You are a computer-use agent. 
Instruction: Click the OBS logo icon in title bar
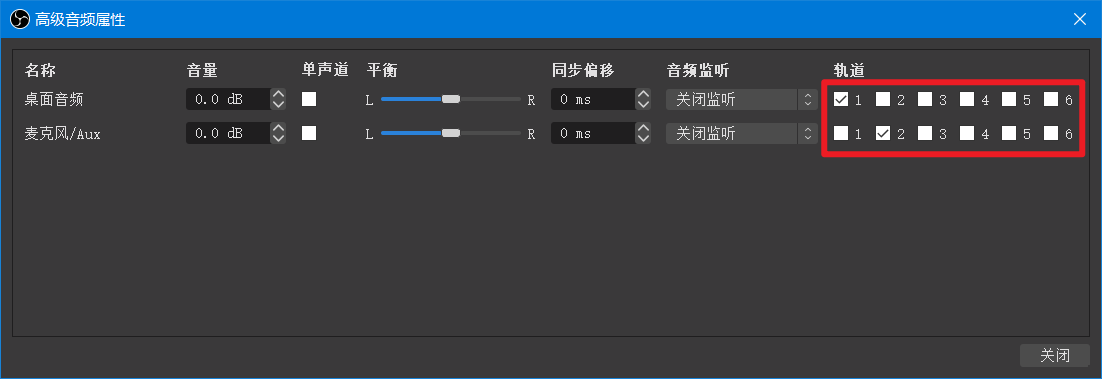pos(19,19)
